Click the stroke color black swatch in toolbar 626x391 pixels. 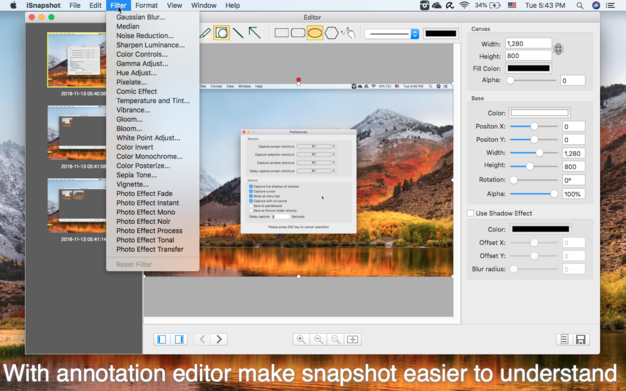(441, 34)
